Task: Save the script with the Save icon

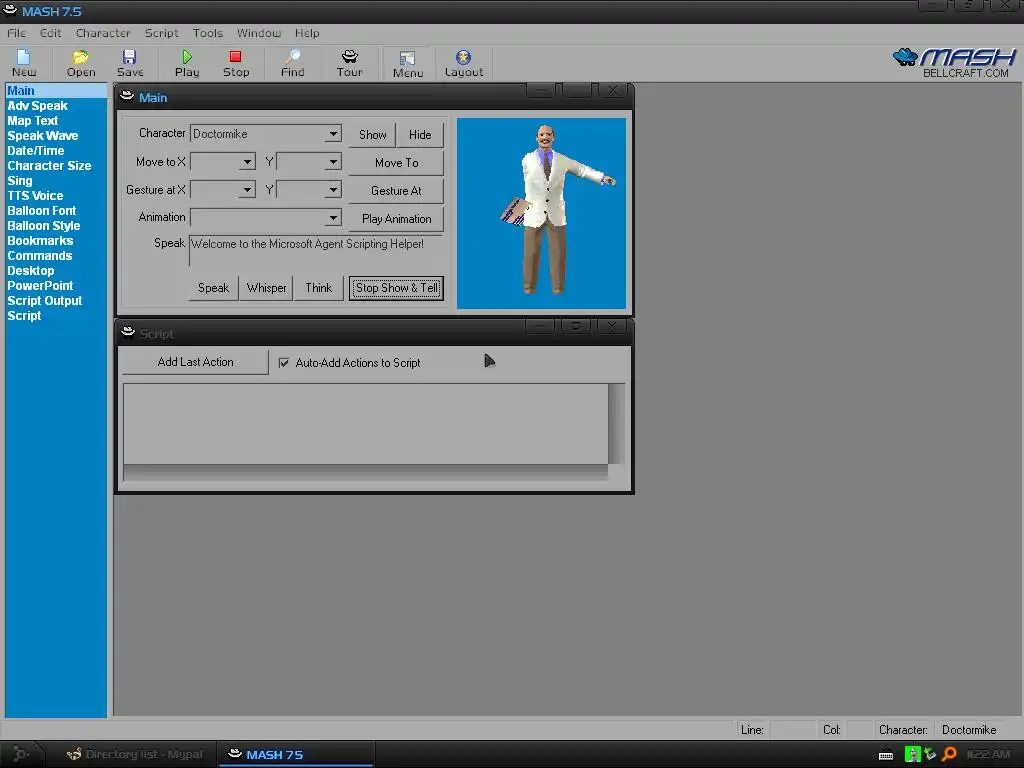Action: pos(130,63)
